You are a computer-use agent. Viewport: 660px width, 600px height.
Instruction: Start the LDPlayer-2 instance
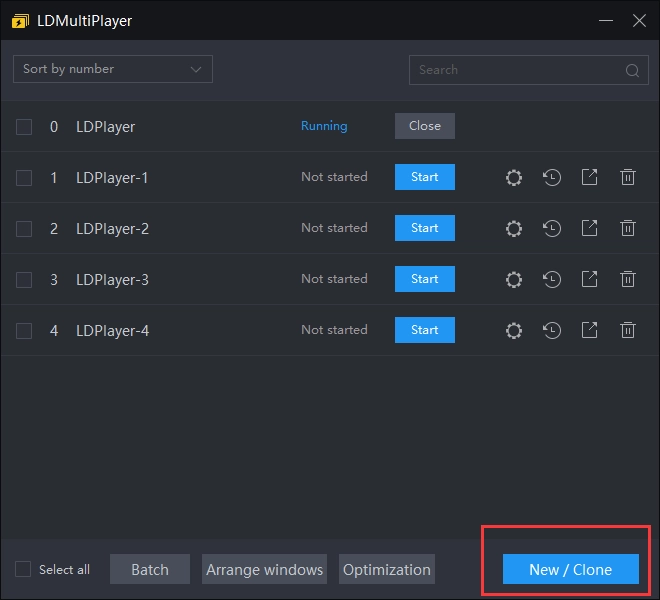[424, 228]
